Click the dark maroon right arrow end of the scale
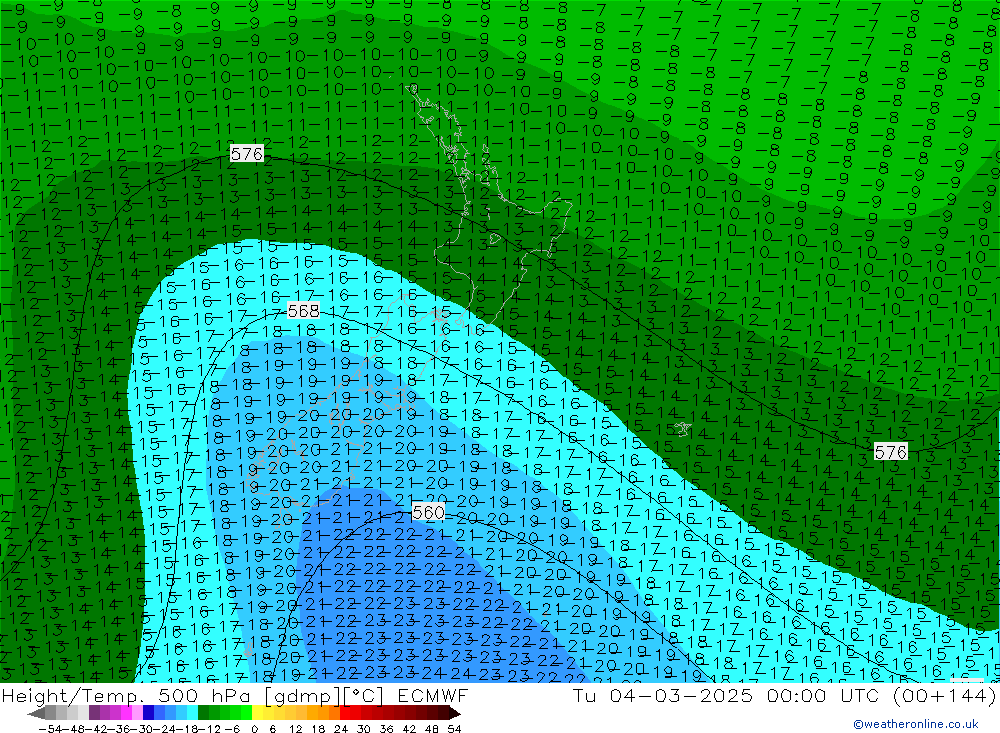Image resolution: width=1000 pixels, height=733 pixels. click(455, 714)
